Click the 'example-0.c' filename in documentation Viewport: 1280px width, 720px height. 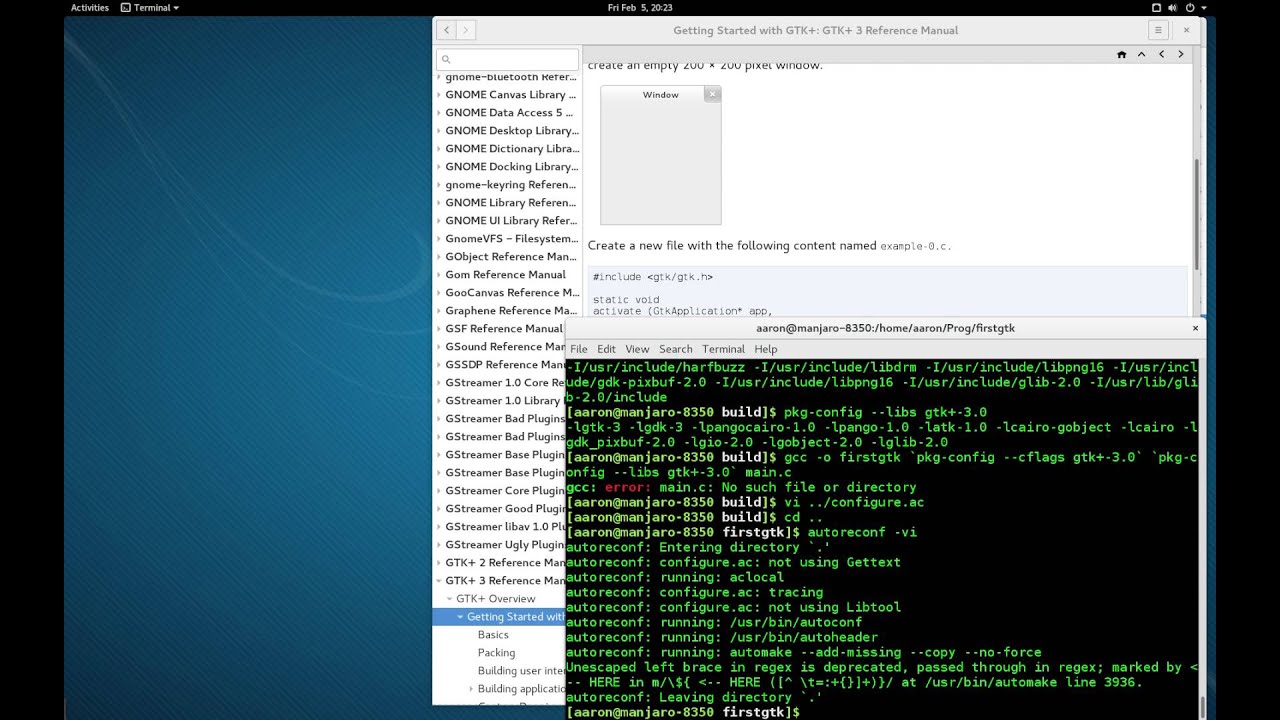point(915,246)
